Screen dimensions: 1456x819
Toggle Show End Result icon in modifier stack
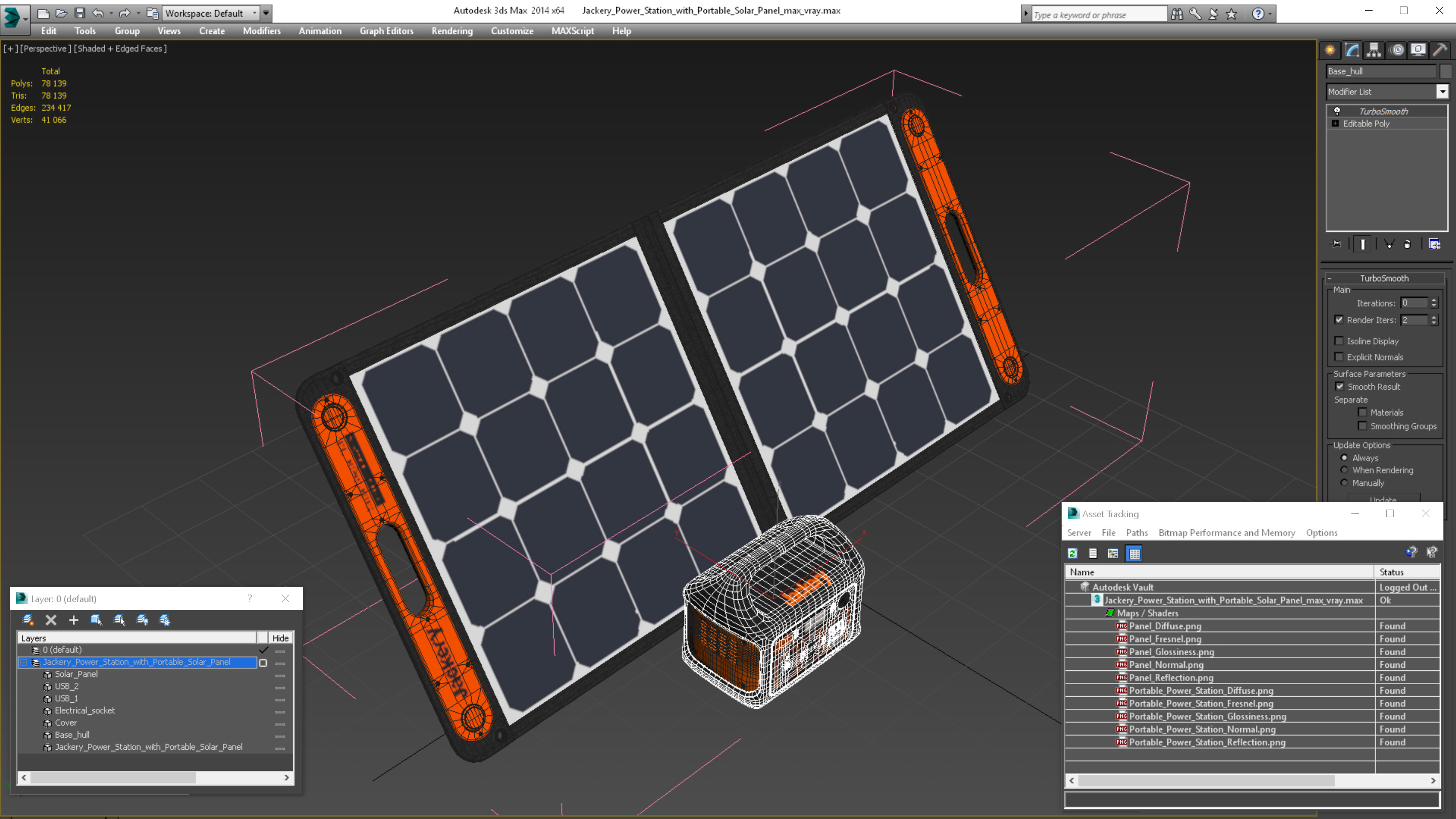click(1363, 244)
